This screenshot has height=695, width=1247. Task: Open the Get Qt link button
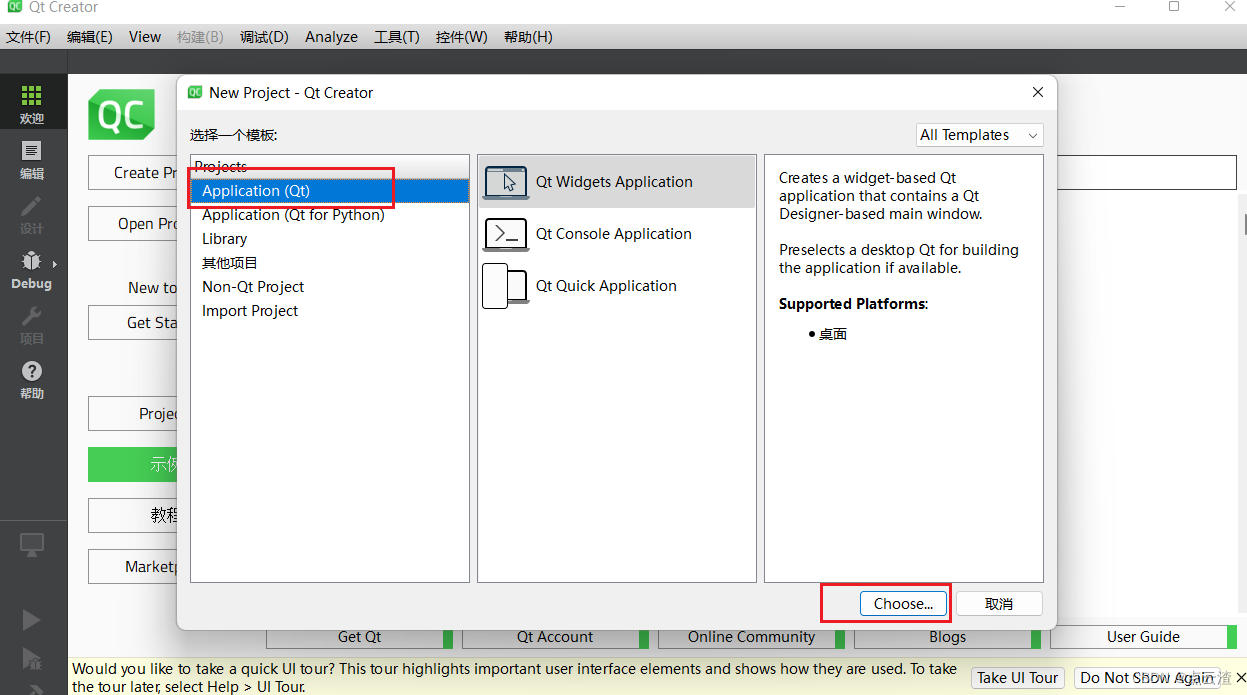coord(360,637)
